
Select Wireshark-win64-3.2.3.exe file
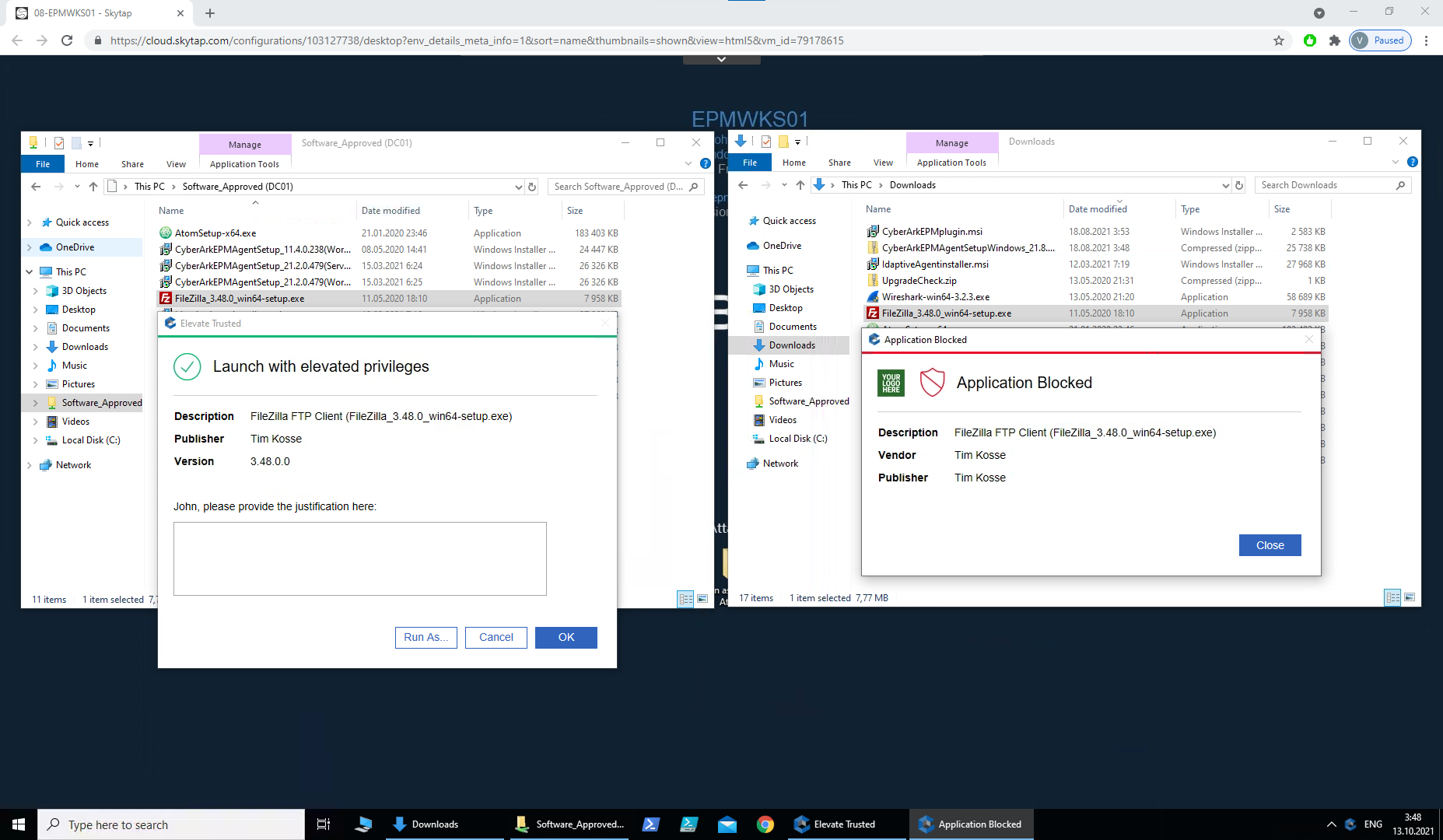pyautogui.click(x=936, y=296)
